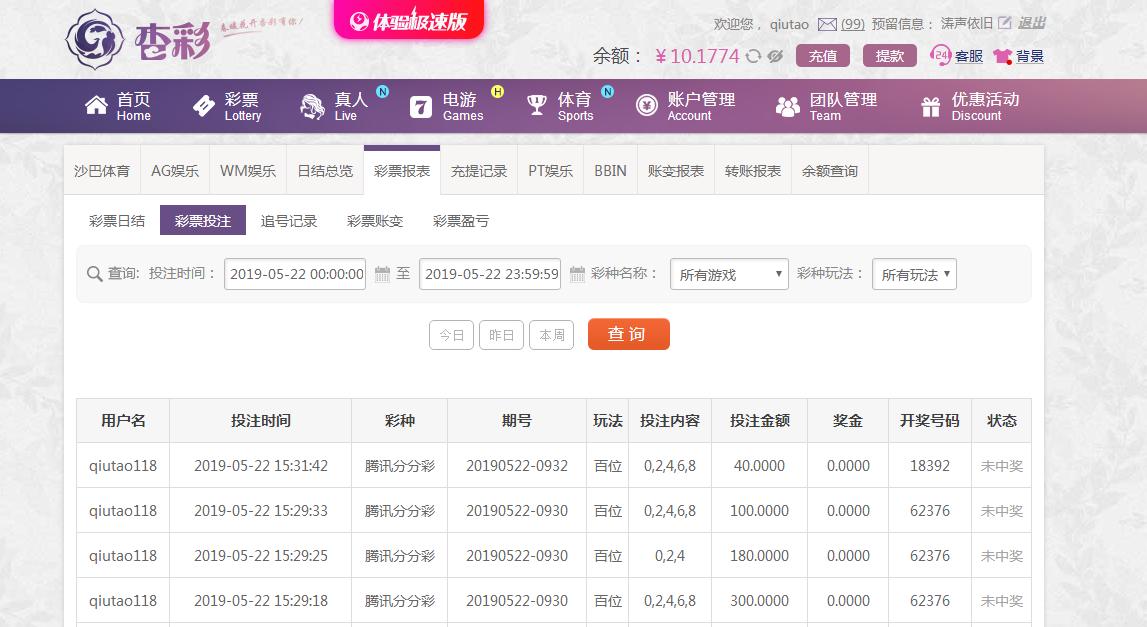Toggle balance visibility eye icon
The width and height of the screenshot is (1147, 627).
[x=775, y=56]
